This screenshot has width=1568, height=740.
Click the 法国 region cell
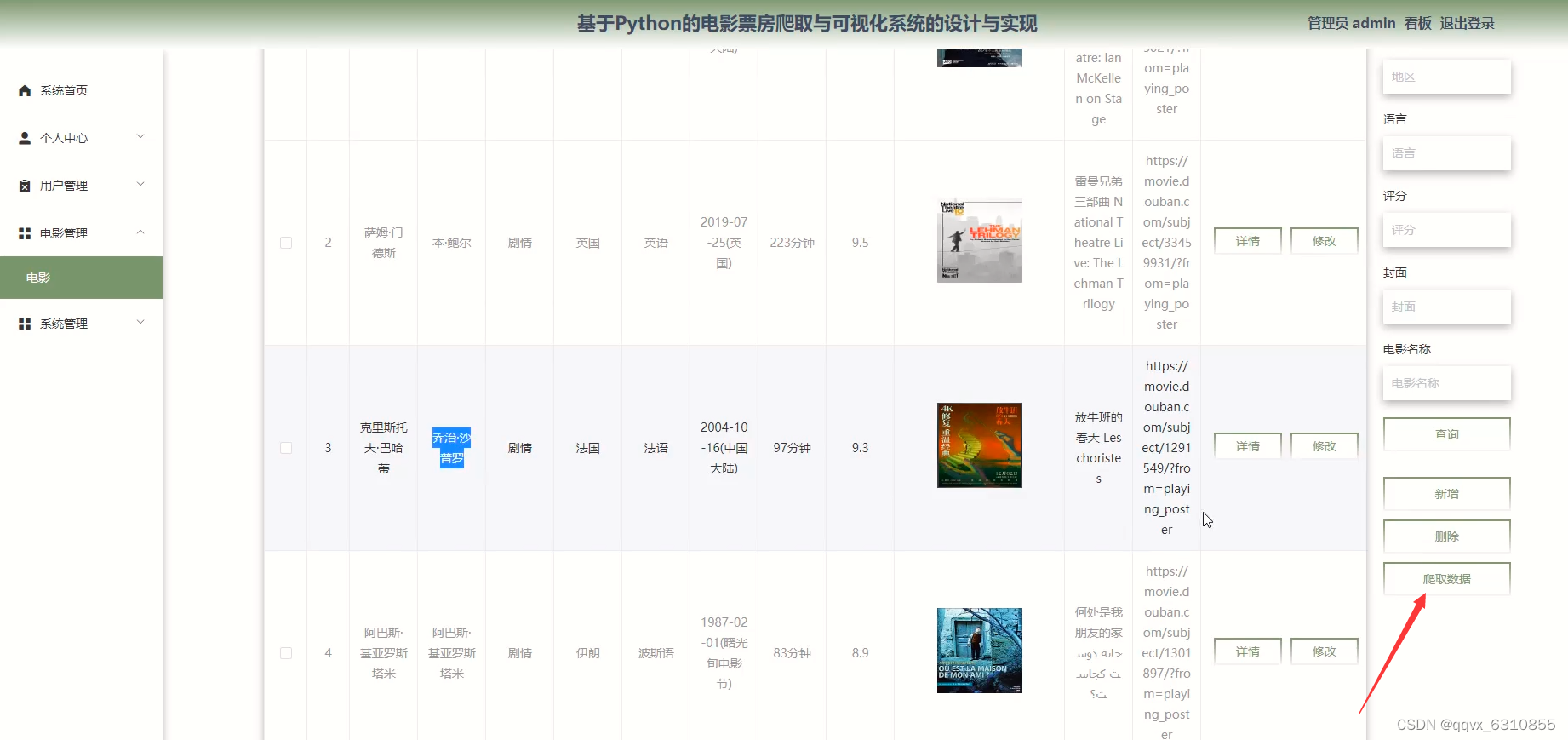(x=588, y=448)
